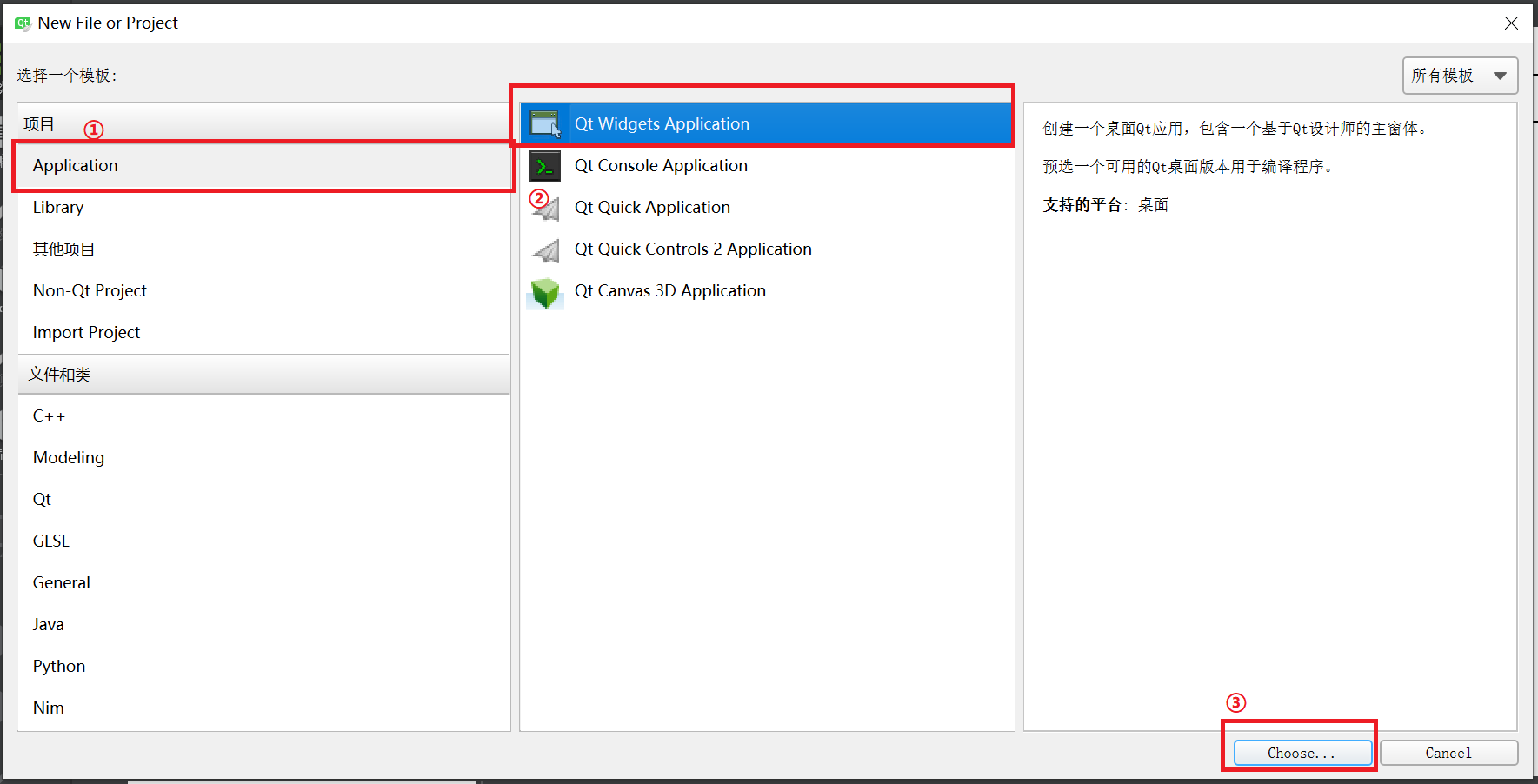Select Qt Widgets Application template
This screenshot has height=784, width=1538.
(x=767, y=124)
